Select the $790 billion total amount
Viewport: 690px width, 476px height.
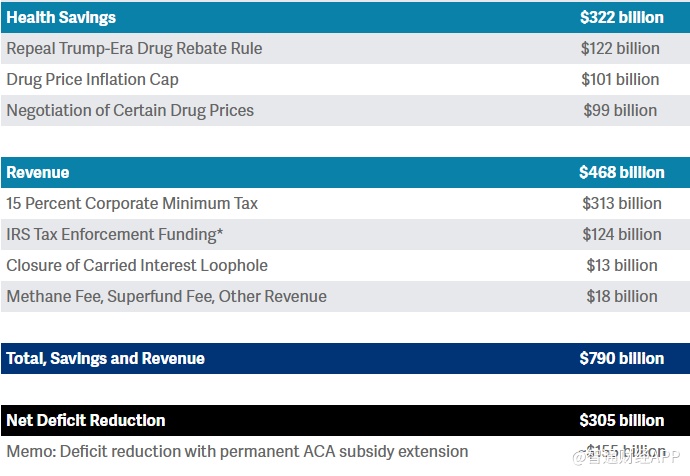point(621,358)
